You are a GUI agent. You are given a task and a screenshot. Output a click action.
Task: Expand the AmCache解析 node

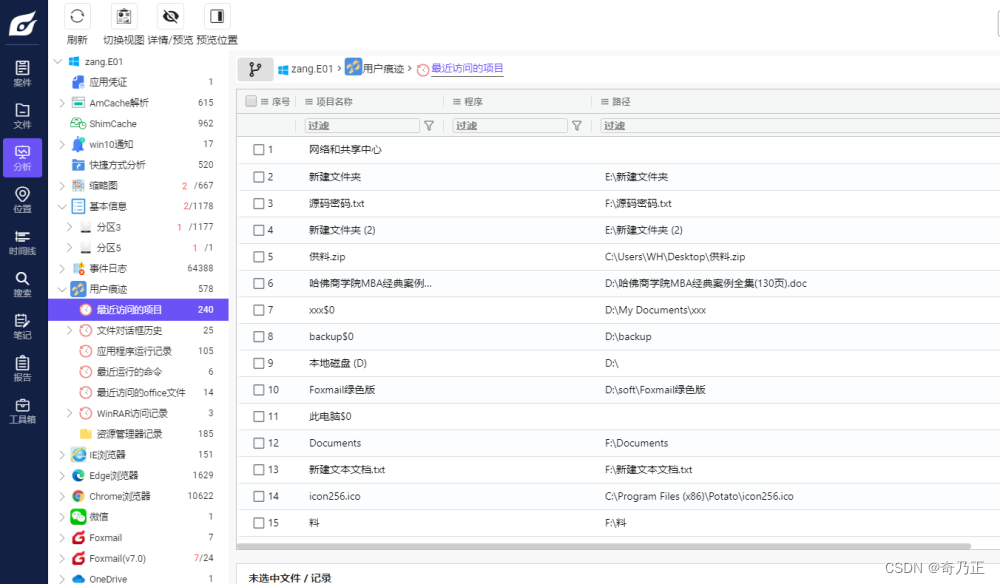(x=62, y=103)
